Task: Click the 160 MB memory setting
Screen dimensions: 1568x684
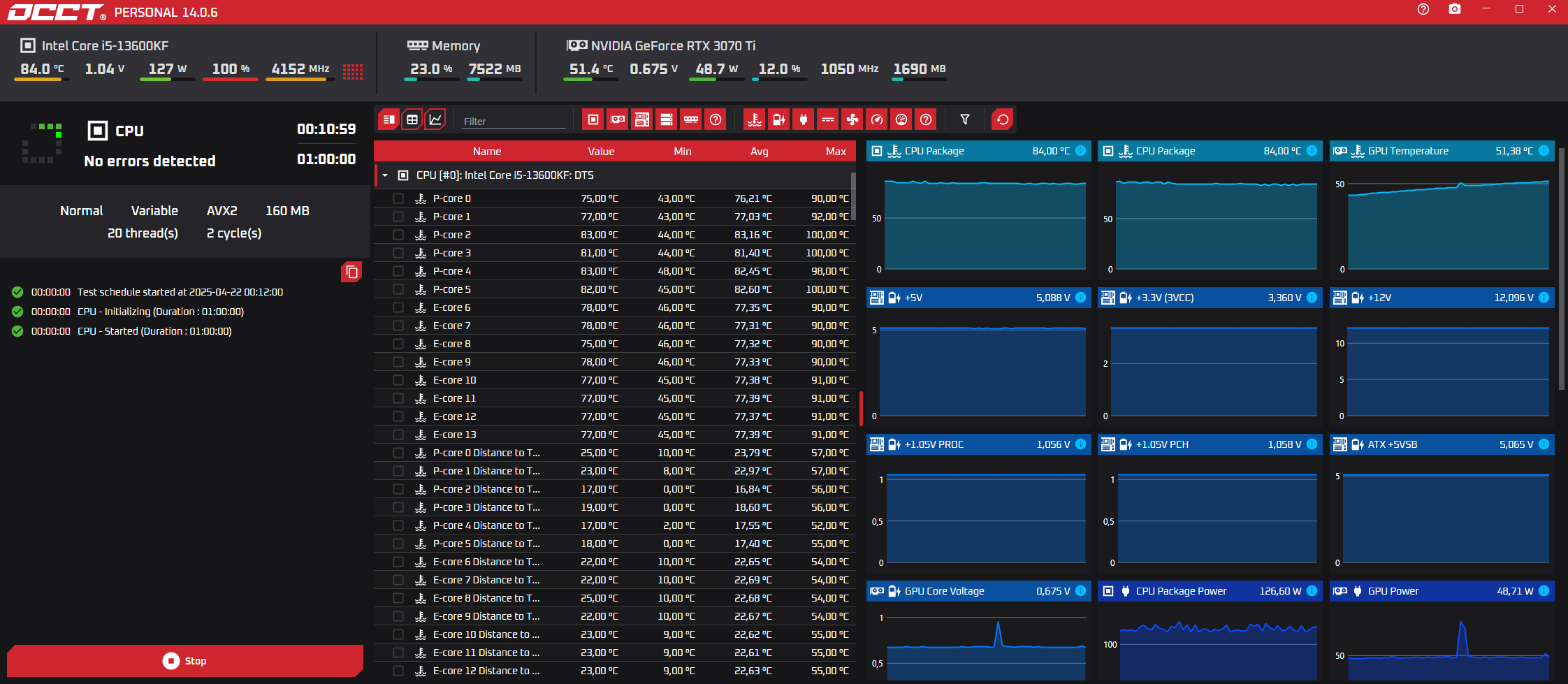Action: pos(287,211)
